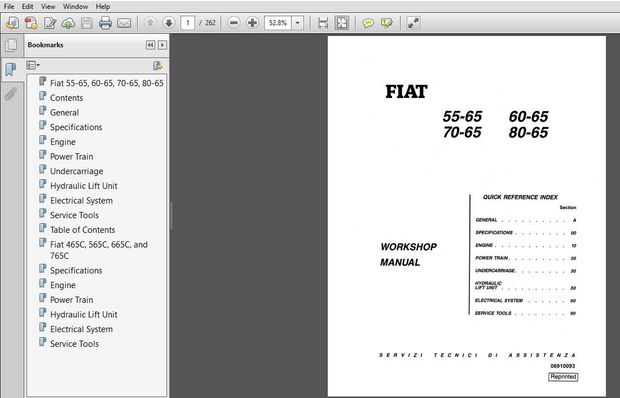Open the bookmarks options menu dropdown
Viewport: 620px width, 398px height.
coord(33,65)
